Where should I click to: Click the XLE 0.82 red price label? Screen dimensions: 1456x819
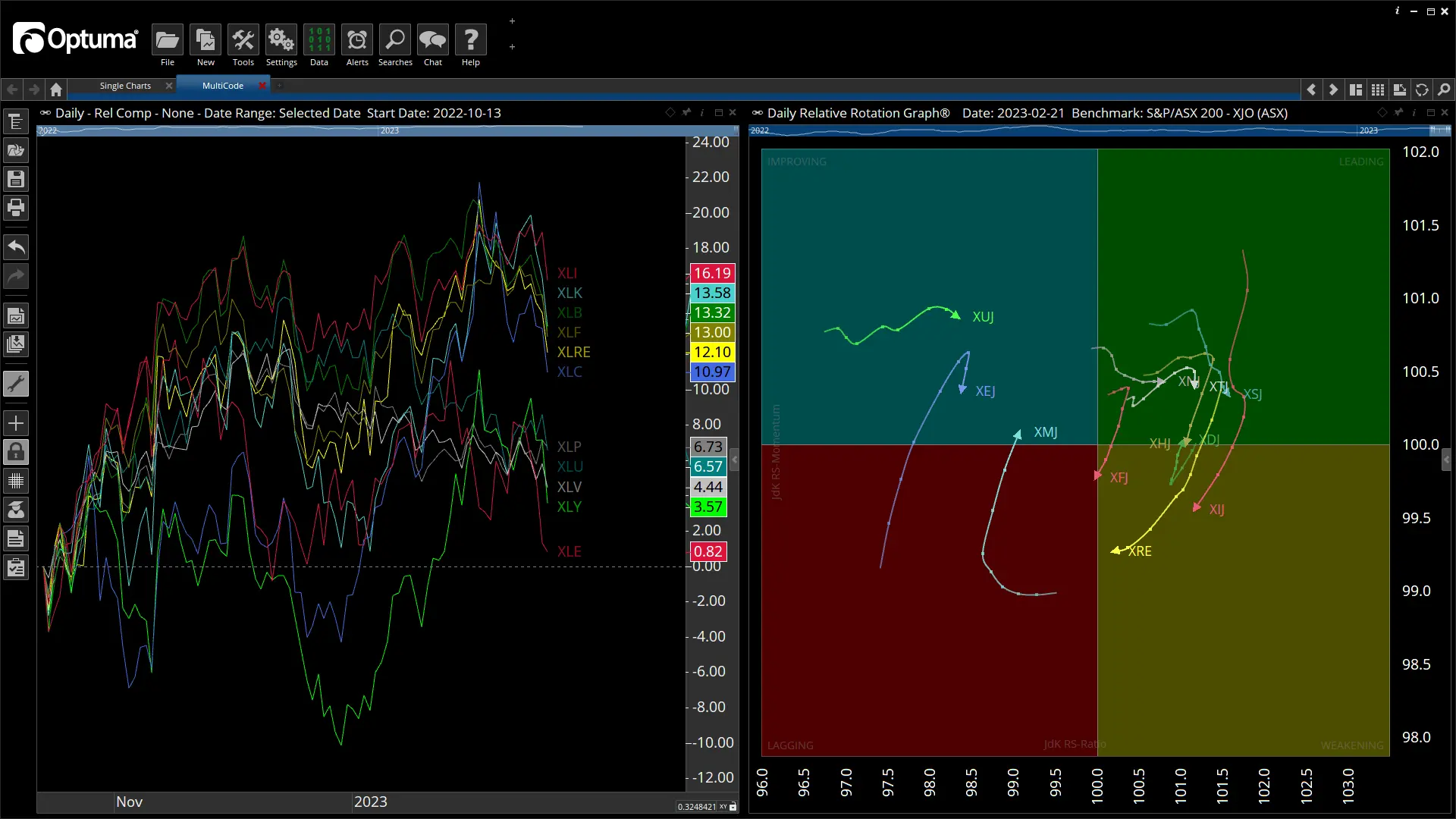708,551
